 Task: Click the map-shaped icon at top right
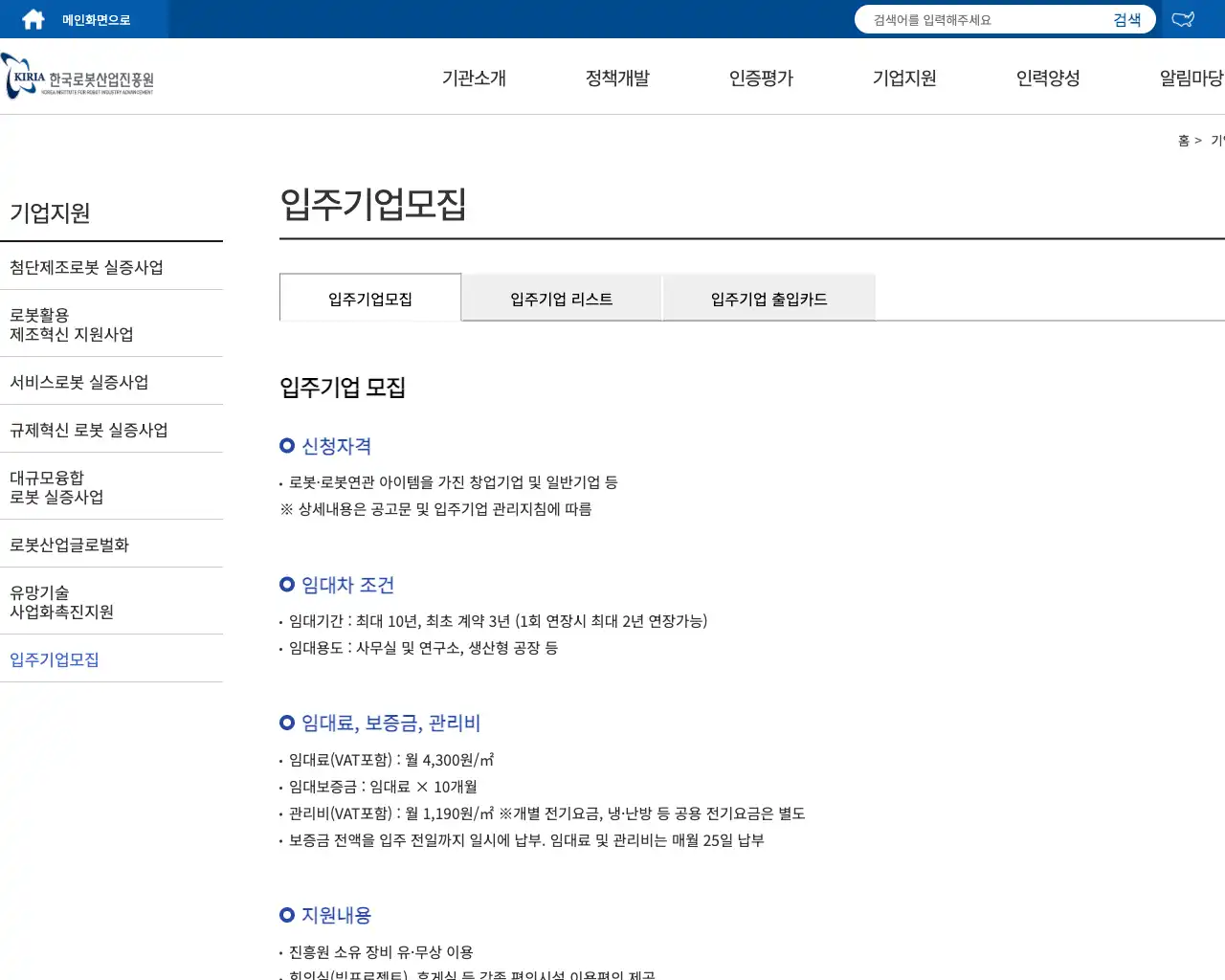[x=1183, y=18]
